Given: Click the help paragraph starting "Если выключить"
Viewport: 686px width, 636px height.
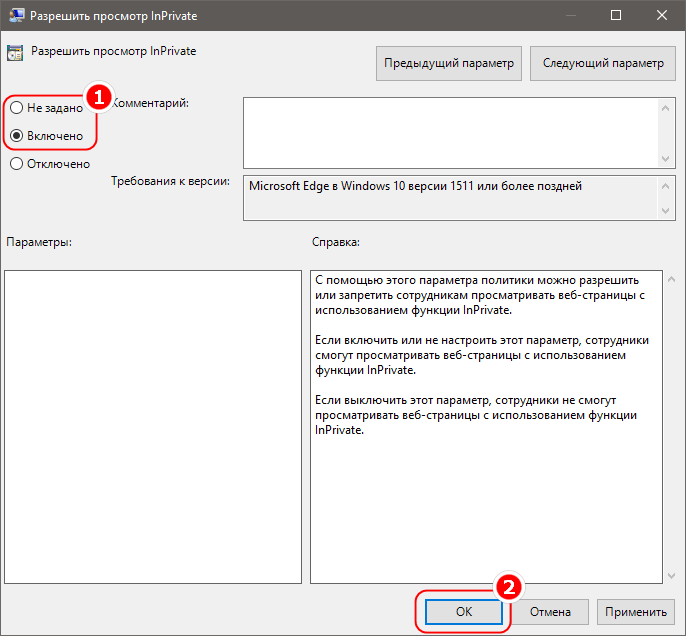Looking at the screenshot, I should 476,415.
